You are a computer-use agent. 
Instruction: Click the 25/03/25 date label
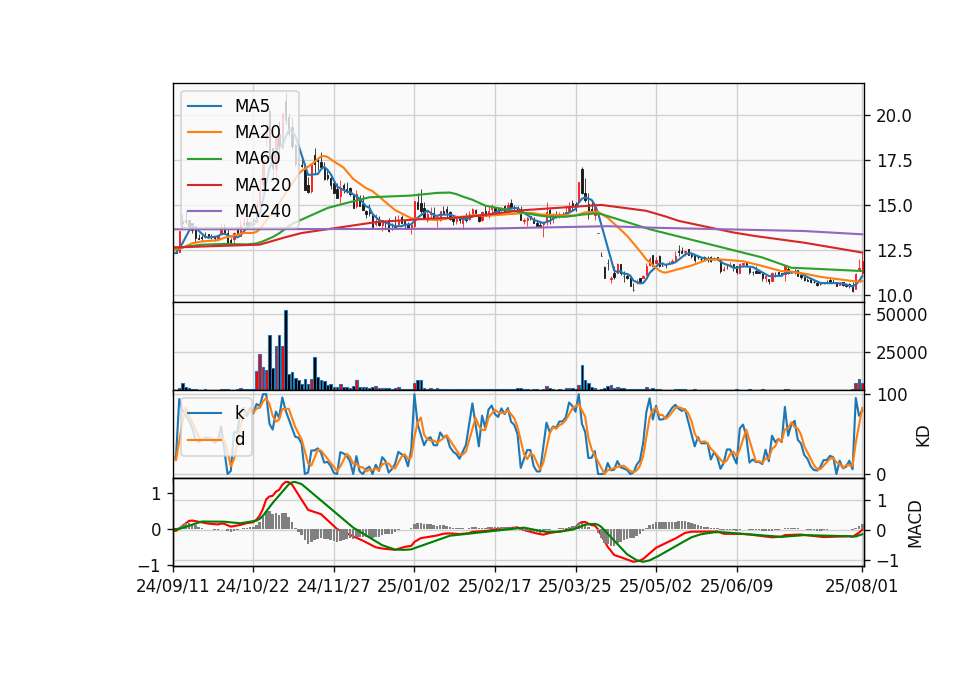[575, 587]
